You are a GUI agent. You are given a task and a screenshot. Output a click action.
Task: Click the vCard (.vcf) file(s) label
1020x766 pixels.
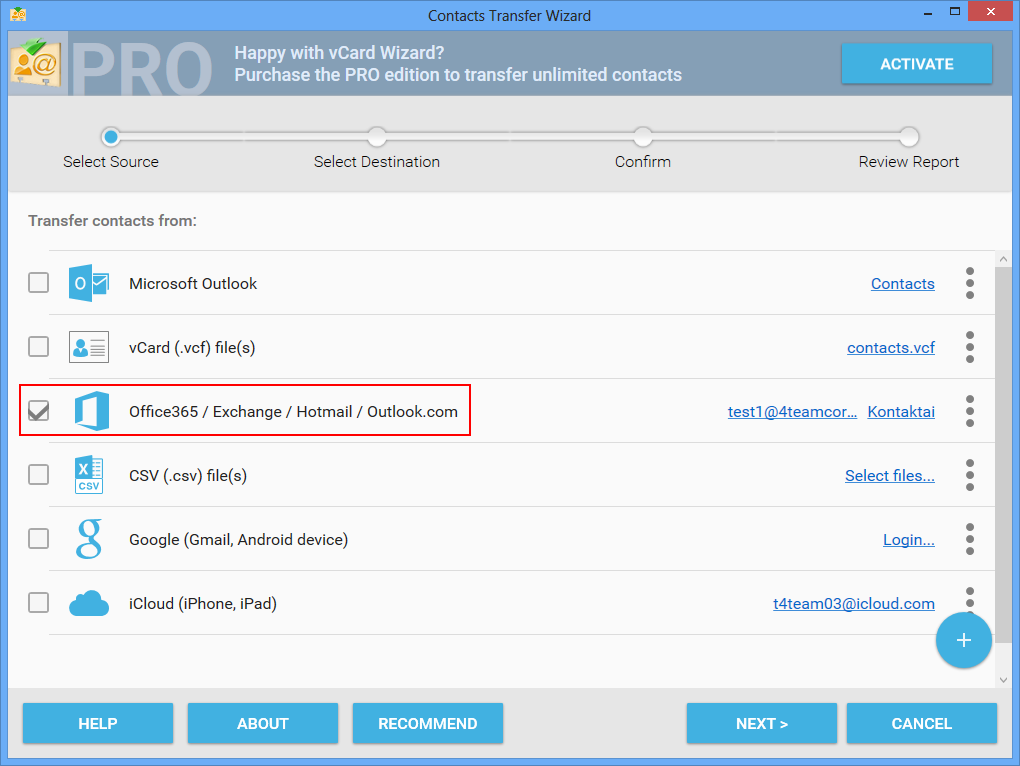coord(192,348)
